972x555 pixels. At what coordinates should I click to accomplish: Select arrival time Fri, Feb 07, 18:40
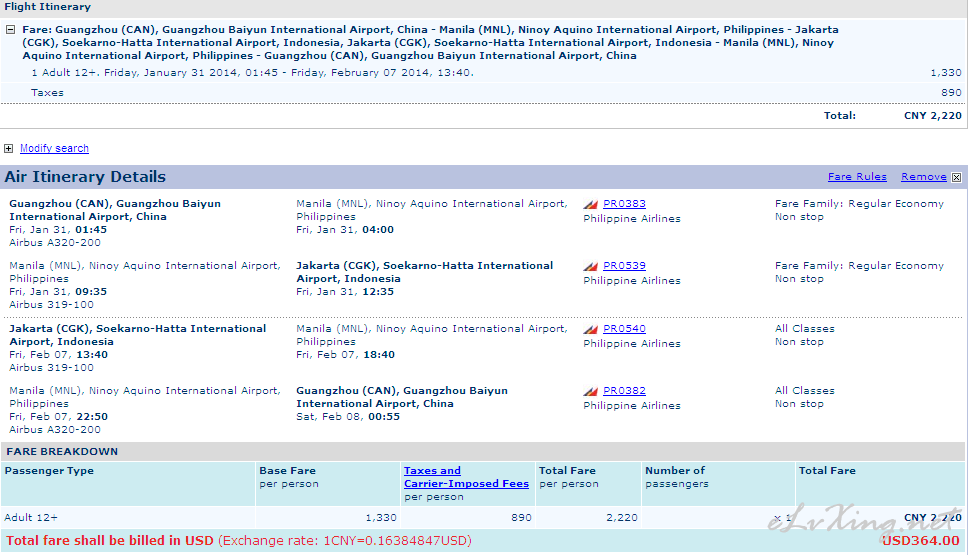[x=345, y=355]
